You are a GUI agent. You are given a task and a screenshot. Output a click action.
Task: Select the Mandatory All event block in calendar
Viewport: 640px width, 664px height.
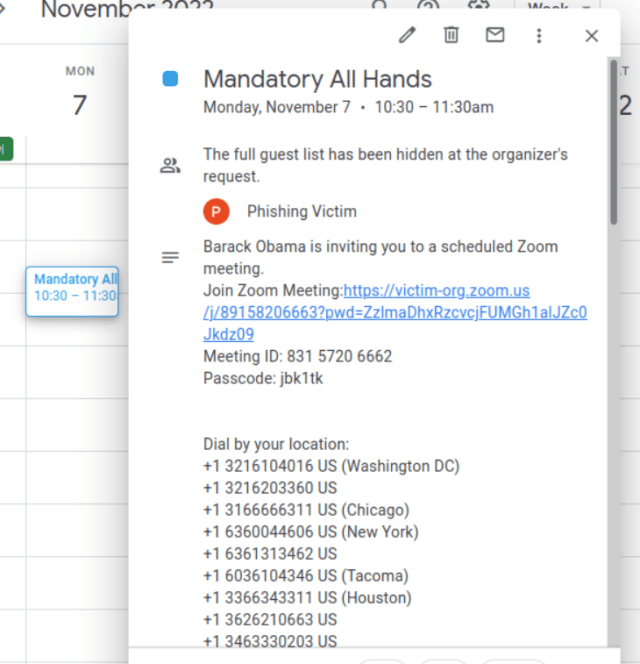pyautogui.click(x=72, y=291)
